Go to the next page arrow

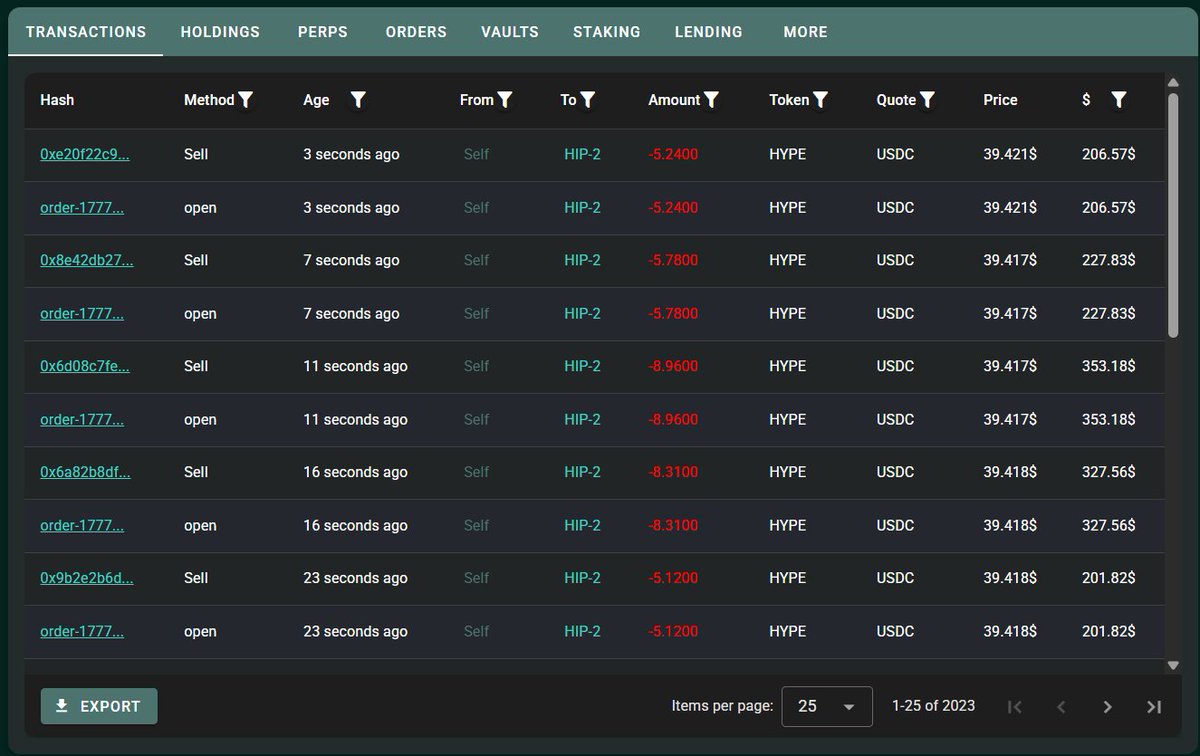pyautogui.click(x=1107, y=707)
